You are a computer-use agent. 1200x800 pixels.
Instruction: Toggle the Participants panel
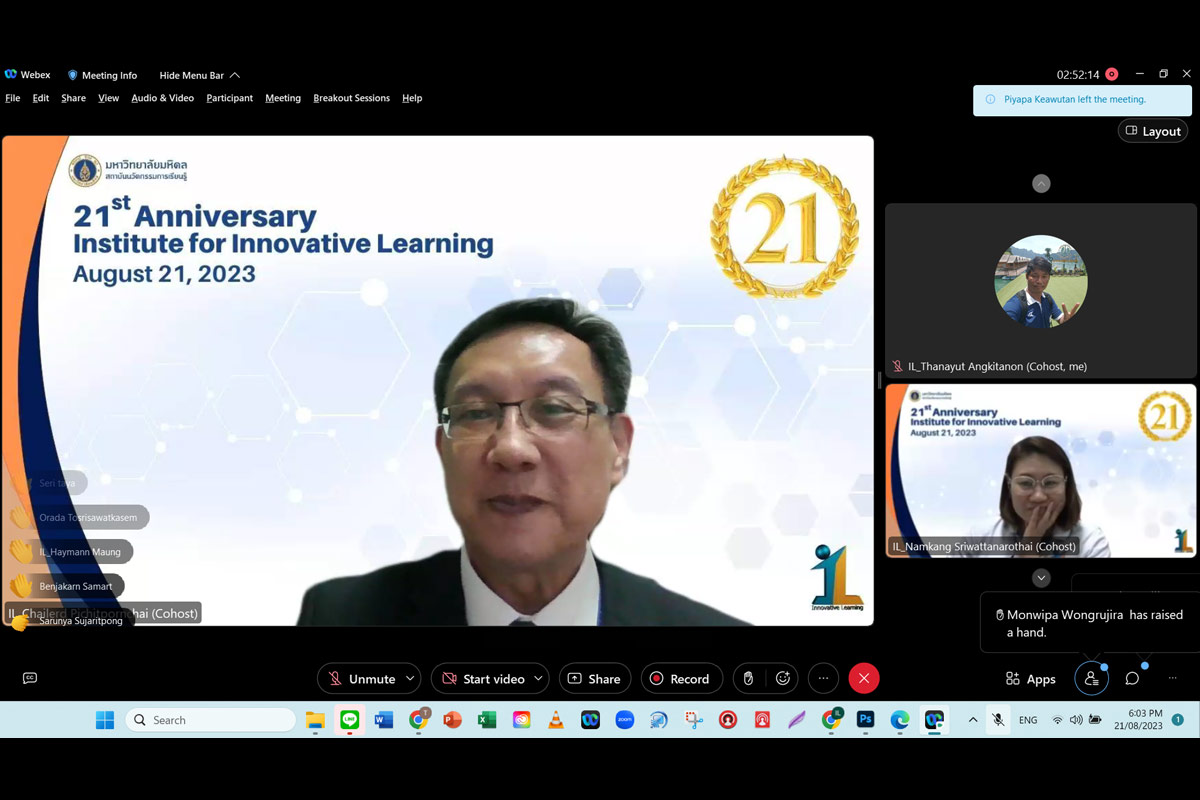point(1091,679)
